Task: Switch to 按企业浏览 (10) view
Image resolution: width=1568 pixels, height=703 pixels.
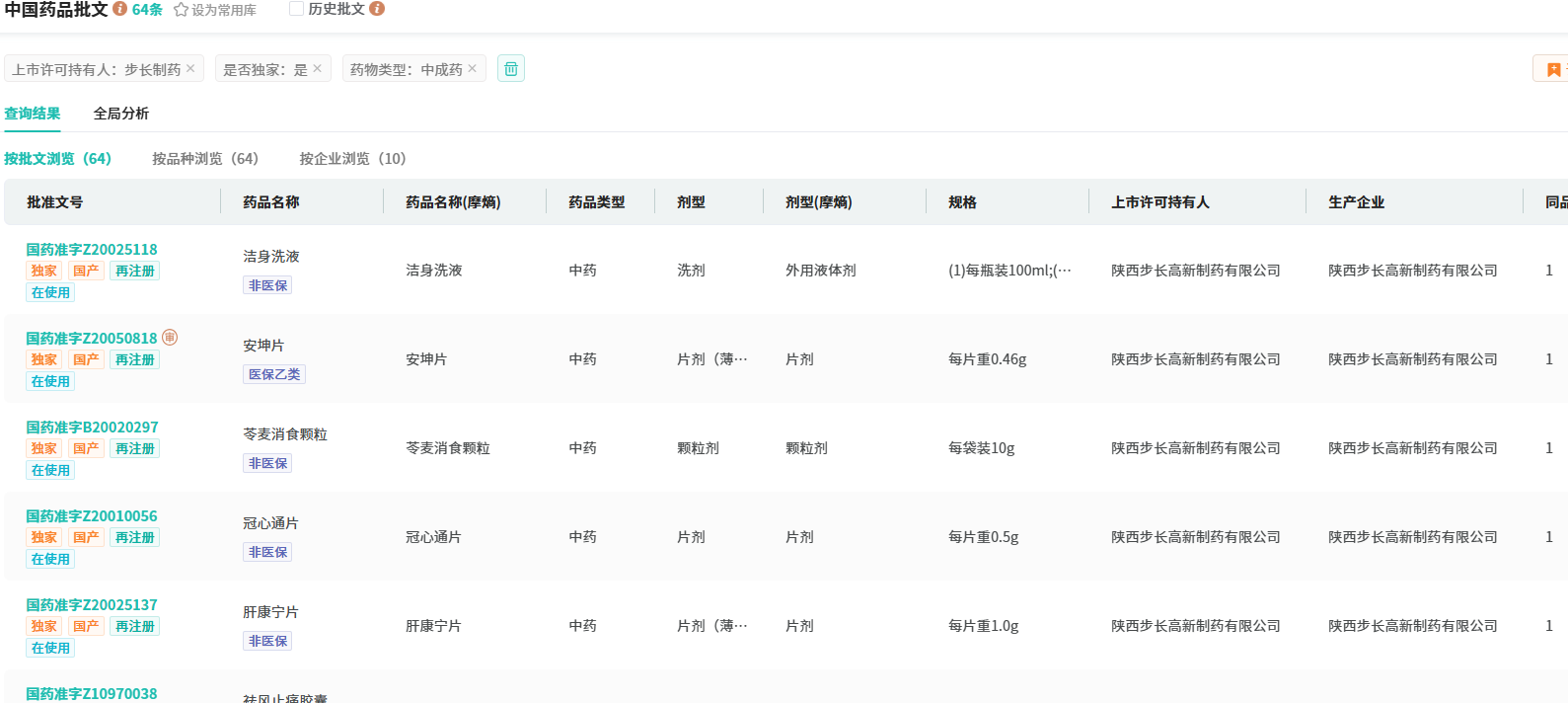Action: point(352,159)
